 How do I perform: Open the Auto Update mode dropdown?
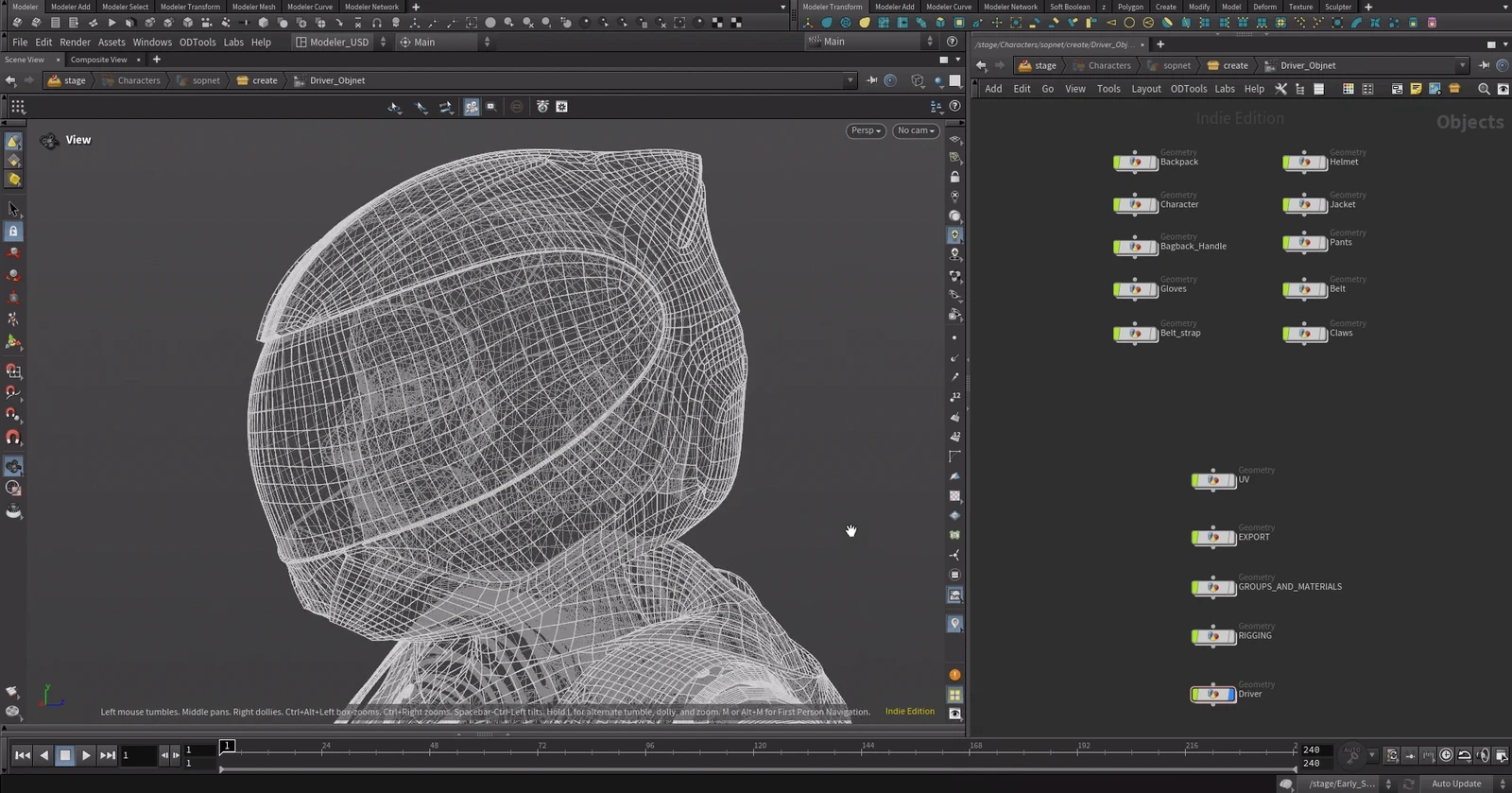[x=1467, y=784]
